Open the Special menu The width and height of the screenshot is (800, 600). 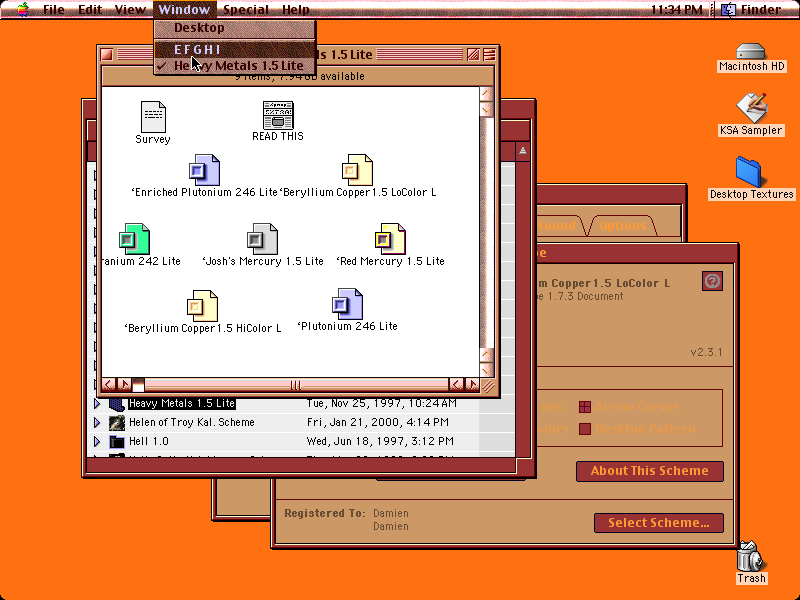point(246,9)
